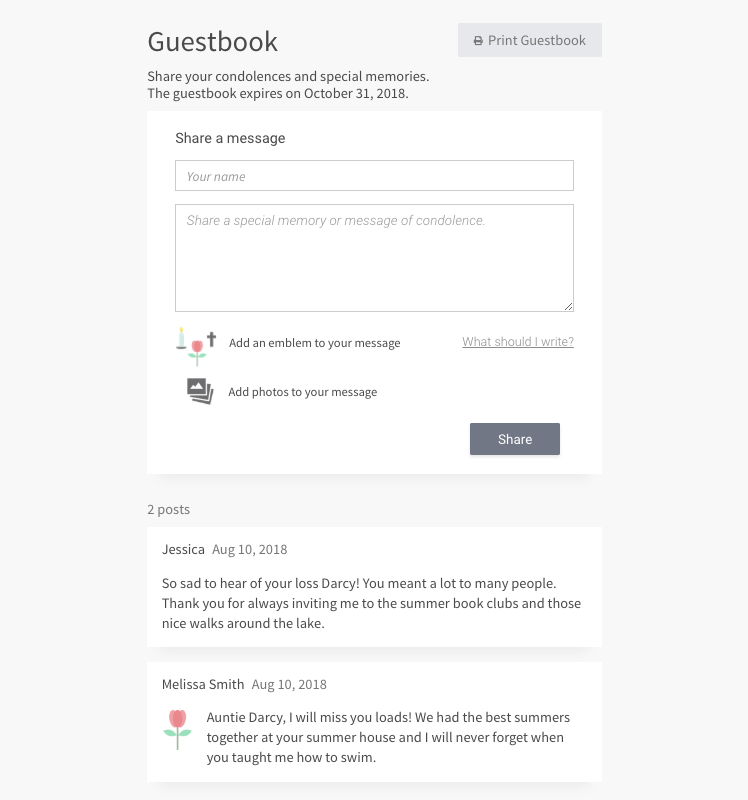748x800 pixels.
Task: Submit with the Share button
Action: coord(515,439)
